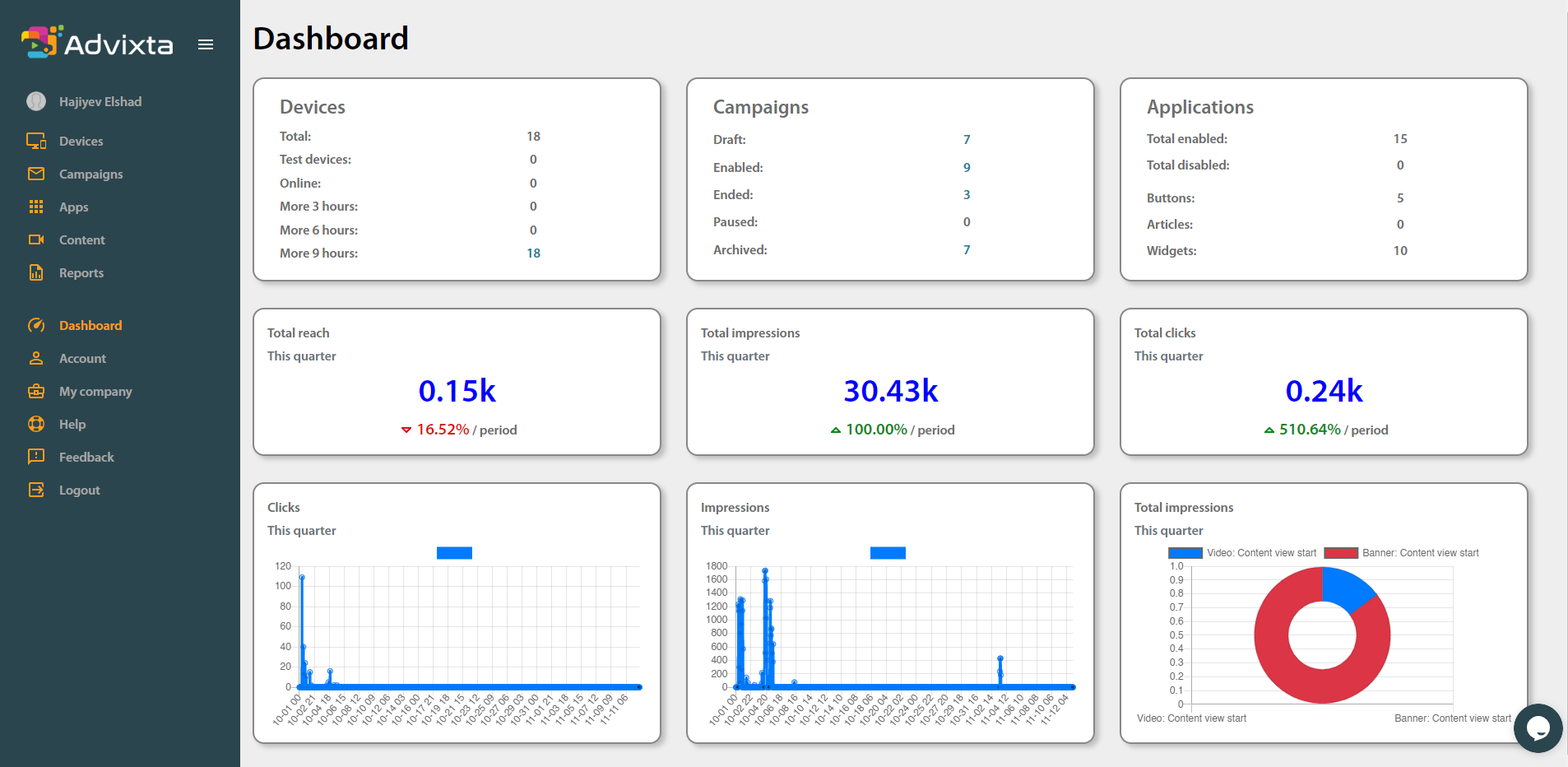1568x767 pixels.
Task: Click the Draft campaigns count 7
Action: click(967, 140)
